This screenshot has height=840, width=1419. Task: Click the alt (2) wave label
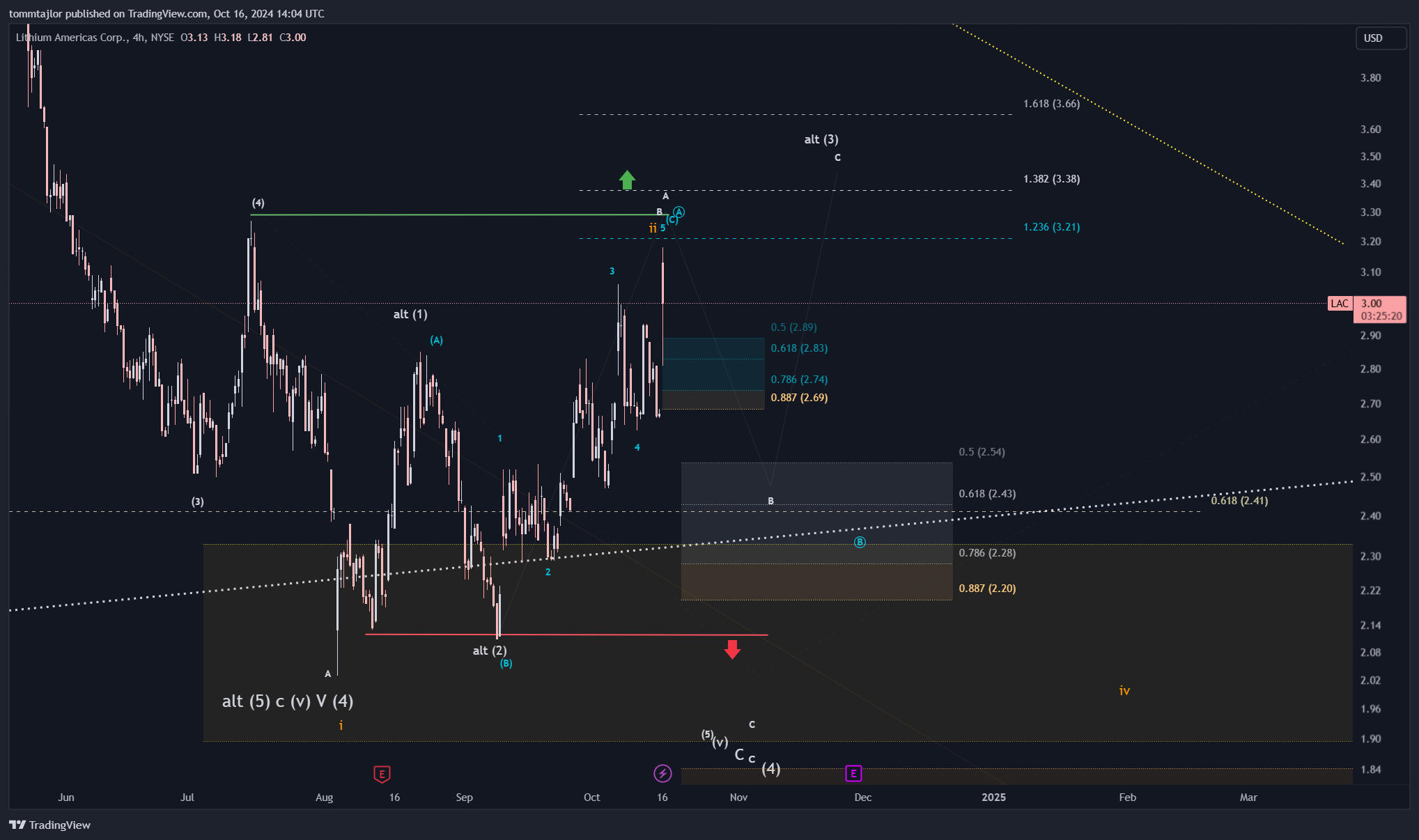coord(490,651)
